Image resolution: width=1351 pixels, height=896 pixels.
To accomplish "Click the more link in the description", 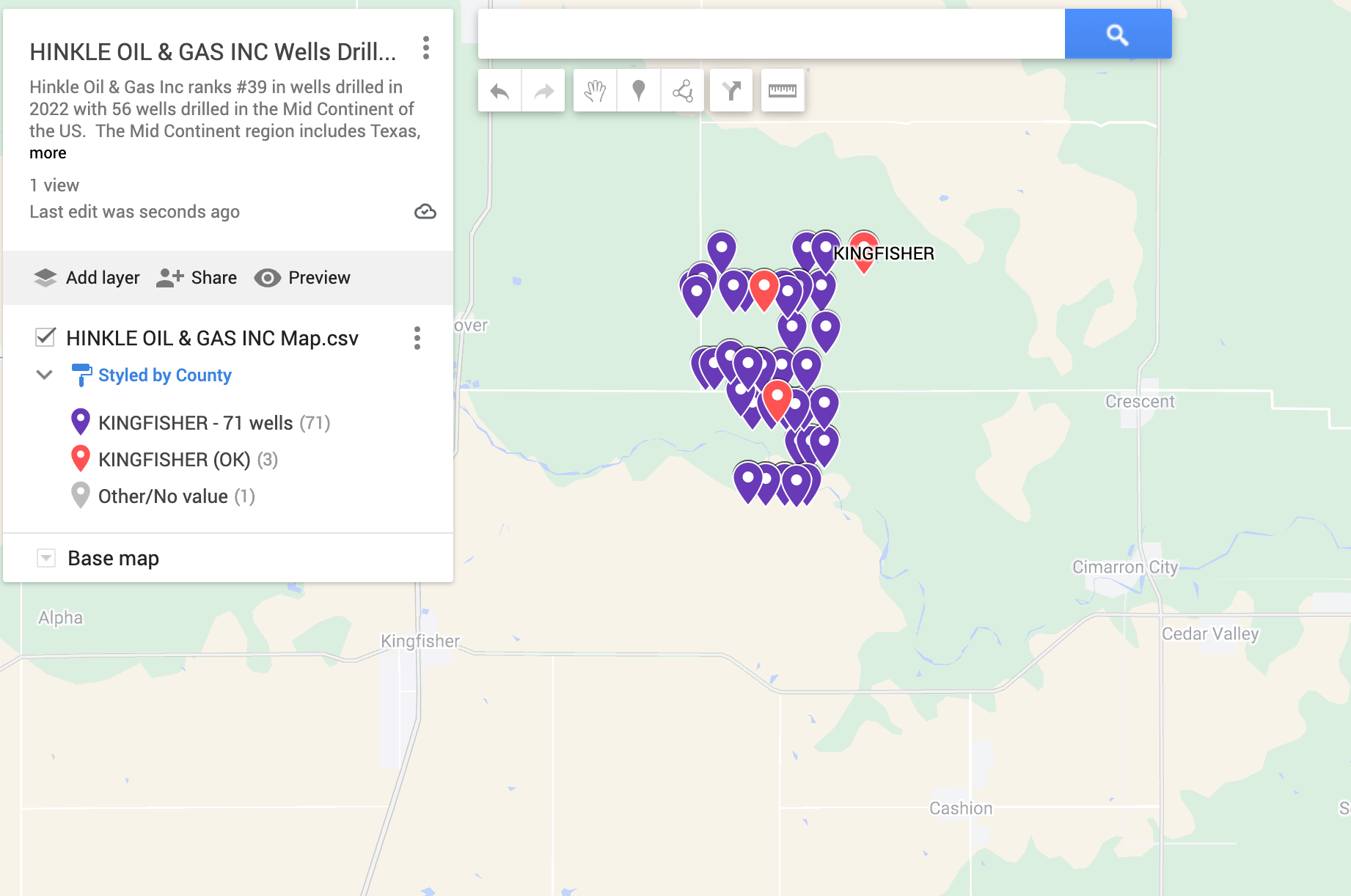I will 47,153.
